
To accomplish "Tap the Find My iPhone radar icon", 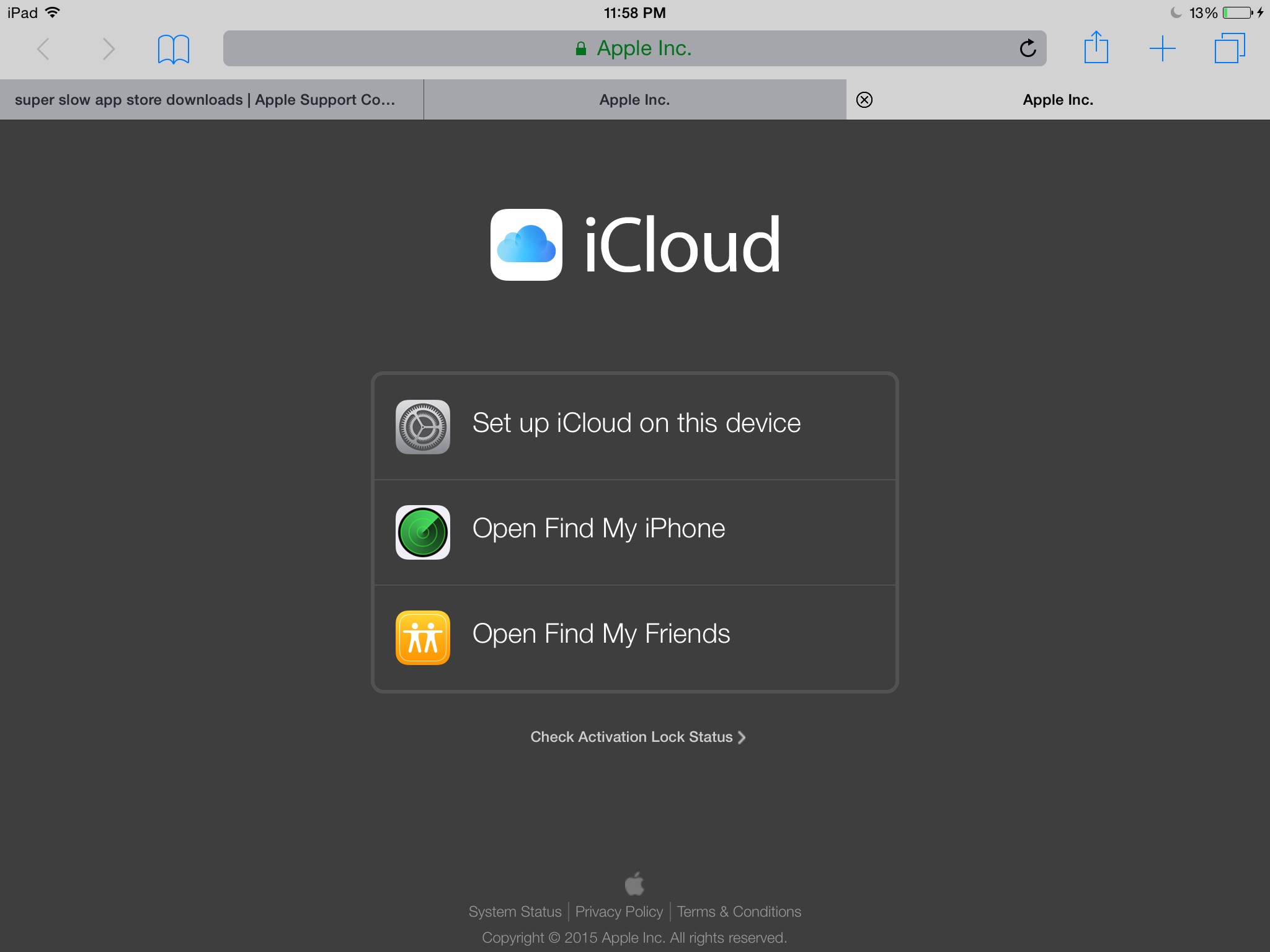I will point(423,532).
